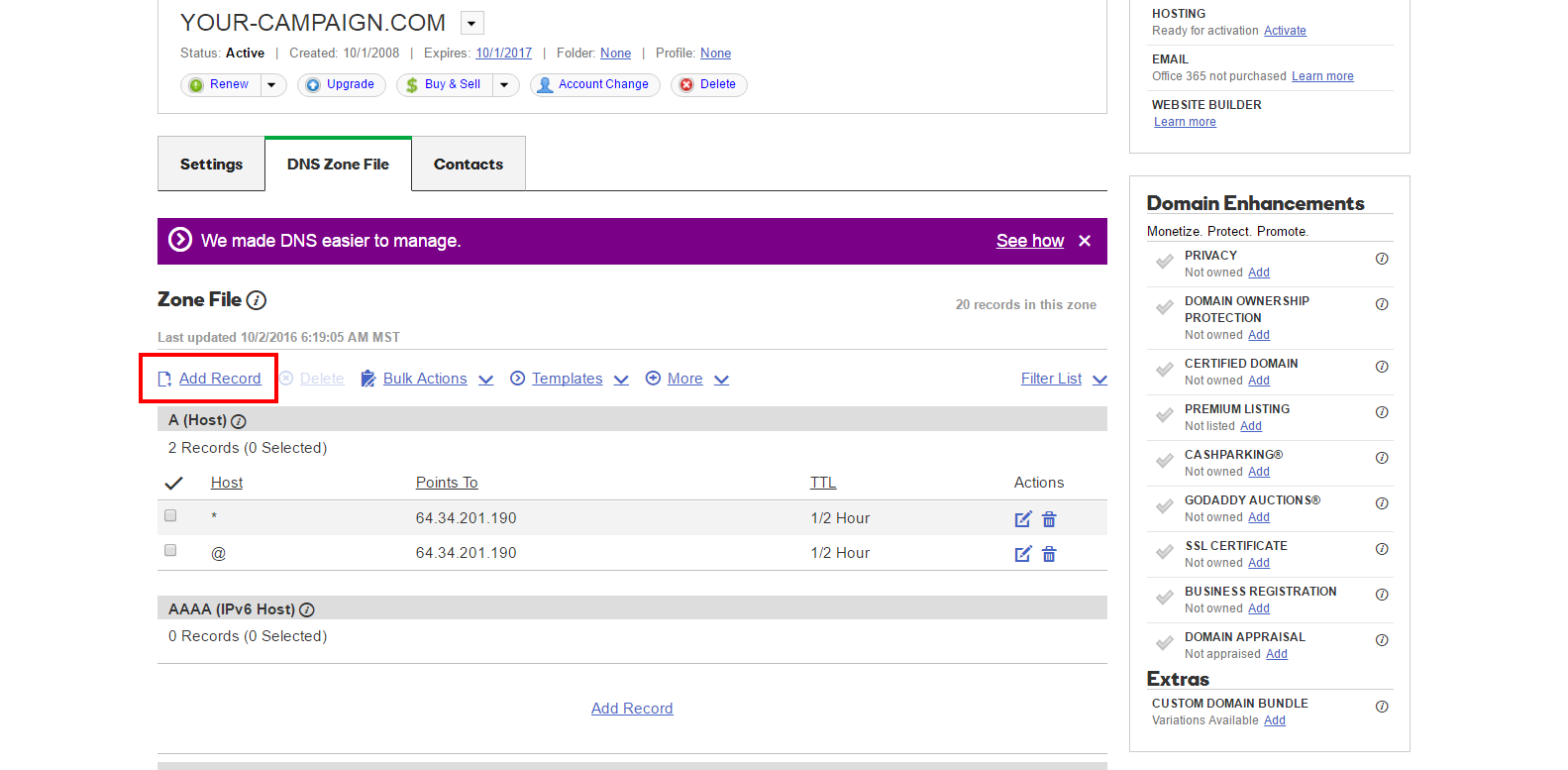Click the Upgrade button

(342, 85)
